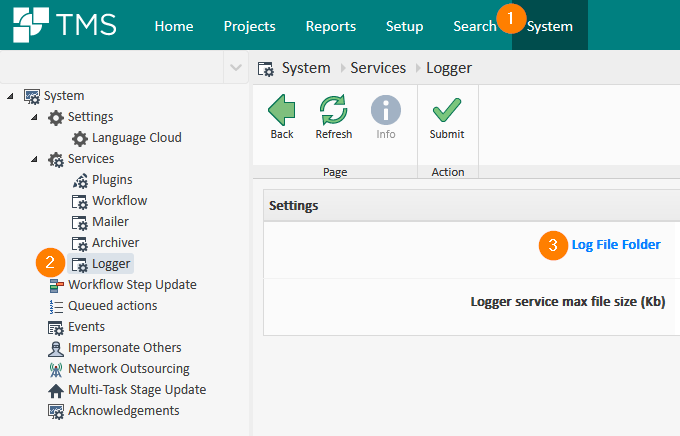Select the Multi-Task Stage Update item
680x436 pixels.
click(136, 390)
